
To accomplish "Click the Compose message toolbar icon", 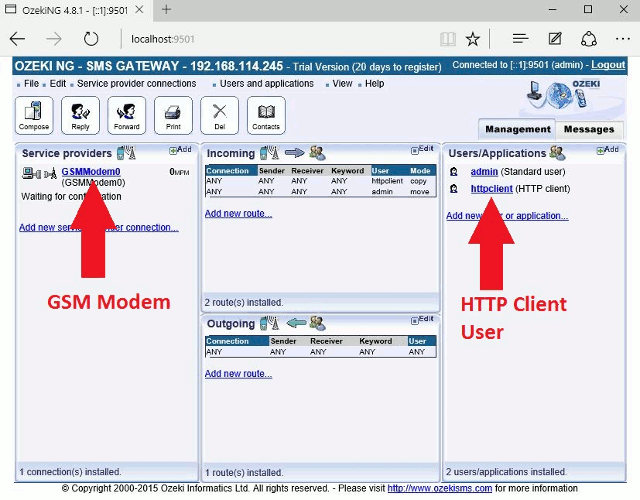I will (34, 116).
